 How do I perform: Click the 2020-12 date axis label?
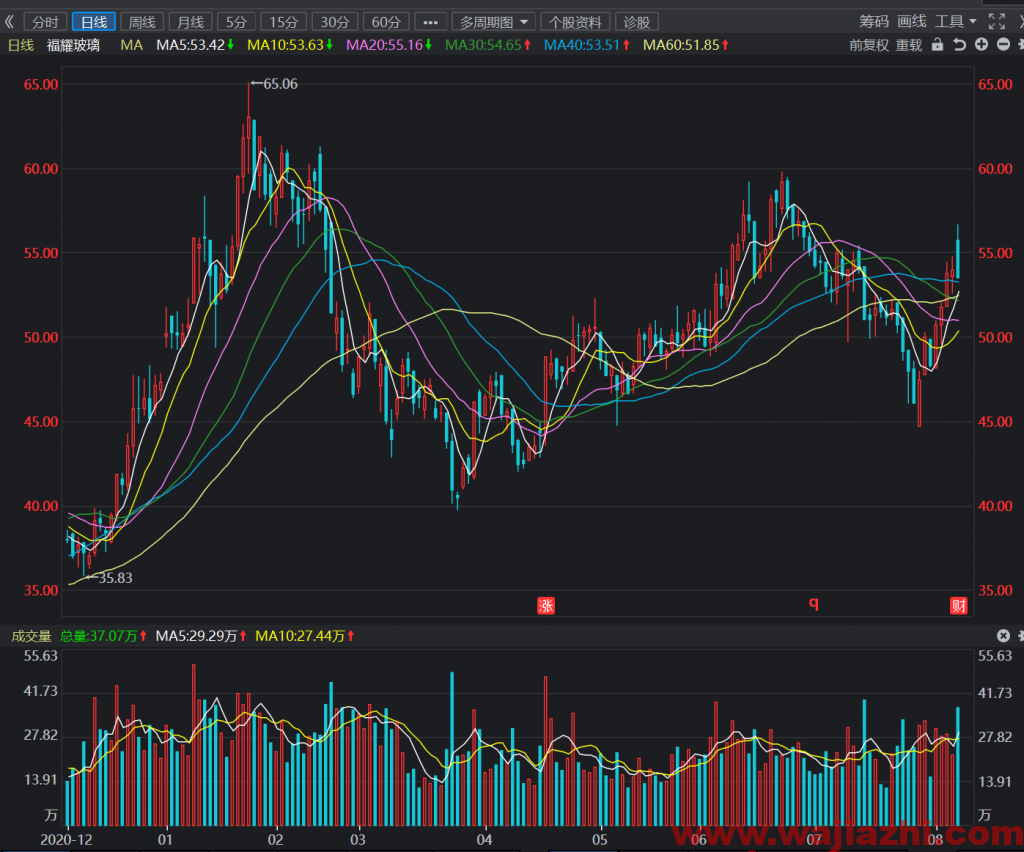(x=67, y=840)
